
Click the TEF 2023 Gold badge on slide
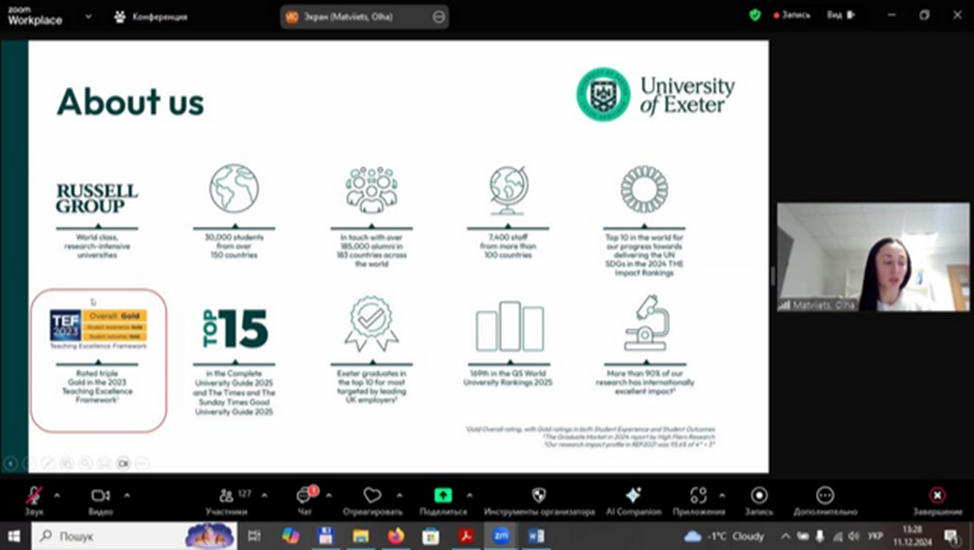pos(98,327)
